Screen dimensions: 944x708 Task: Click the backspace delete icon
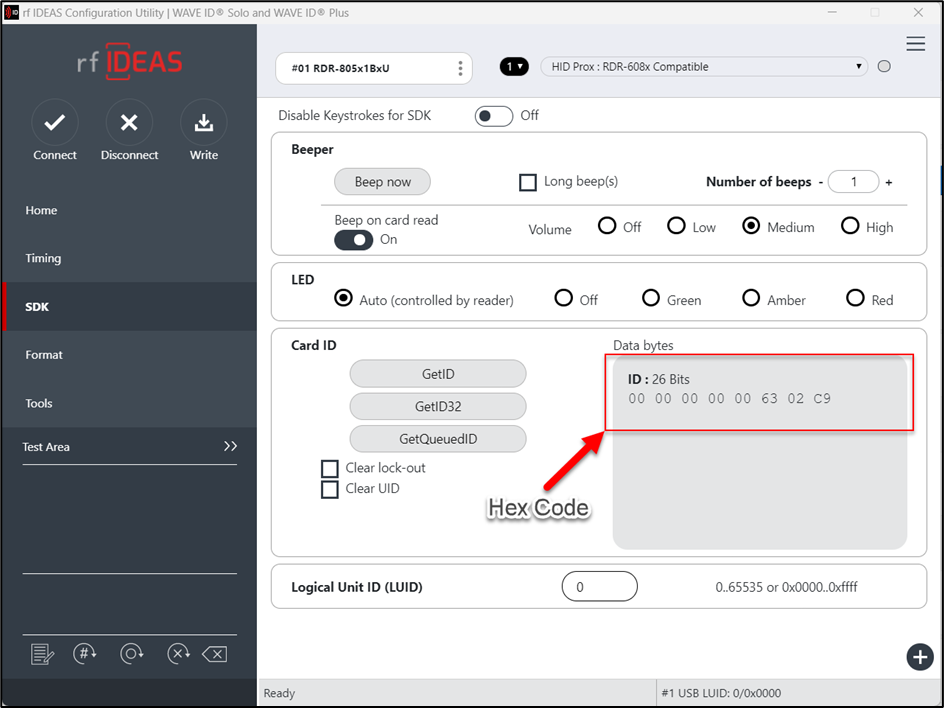tap(214, 654)
